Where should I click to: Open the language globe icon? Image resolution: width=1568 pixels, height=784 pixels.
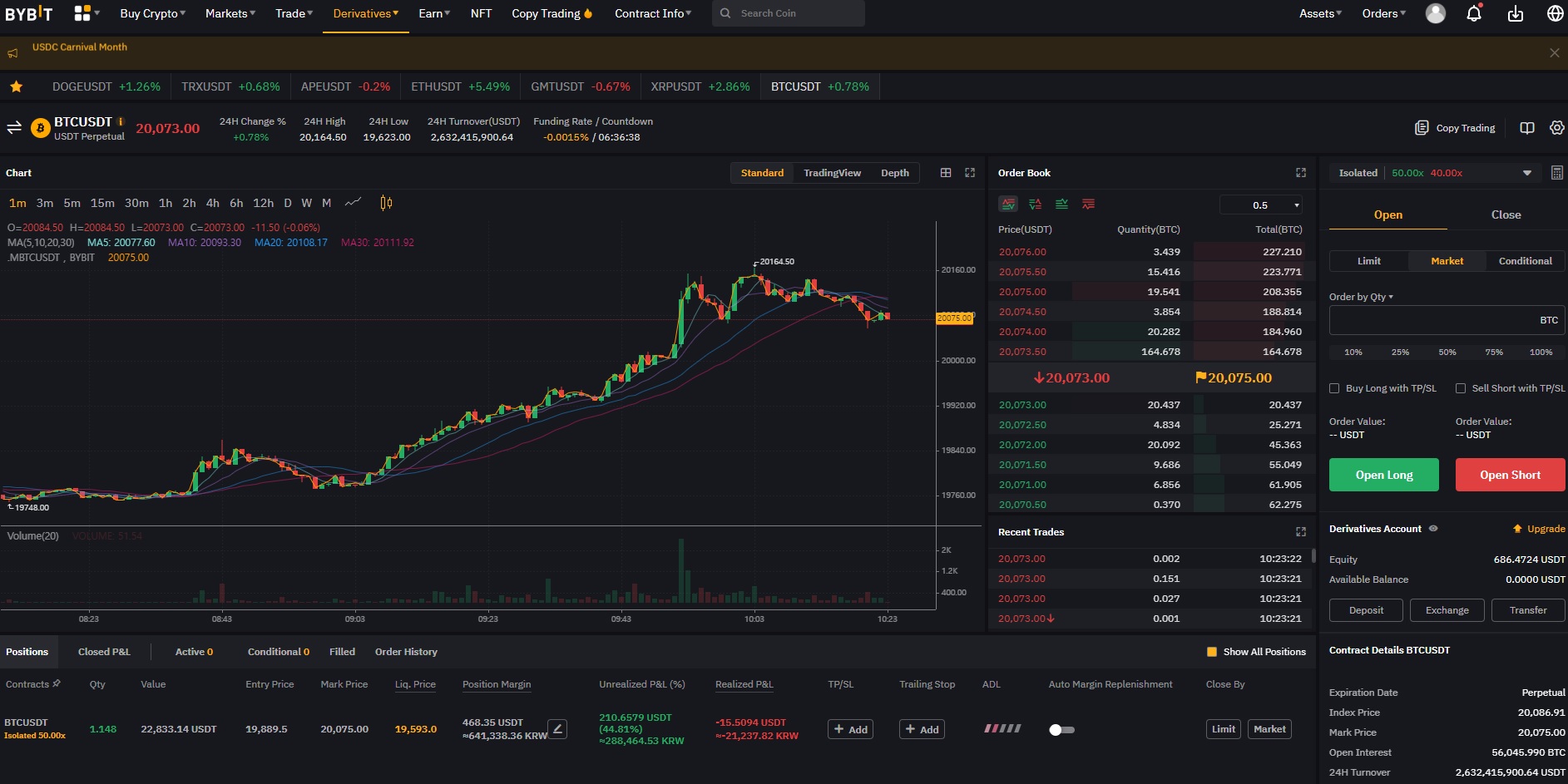pyautogui.click(x=1555, y=13)
